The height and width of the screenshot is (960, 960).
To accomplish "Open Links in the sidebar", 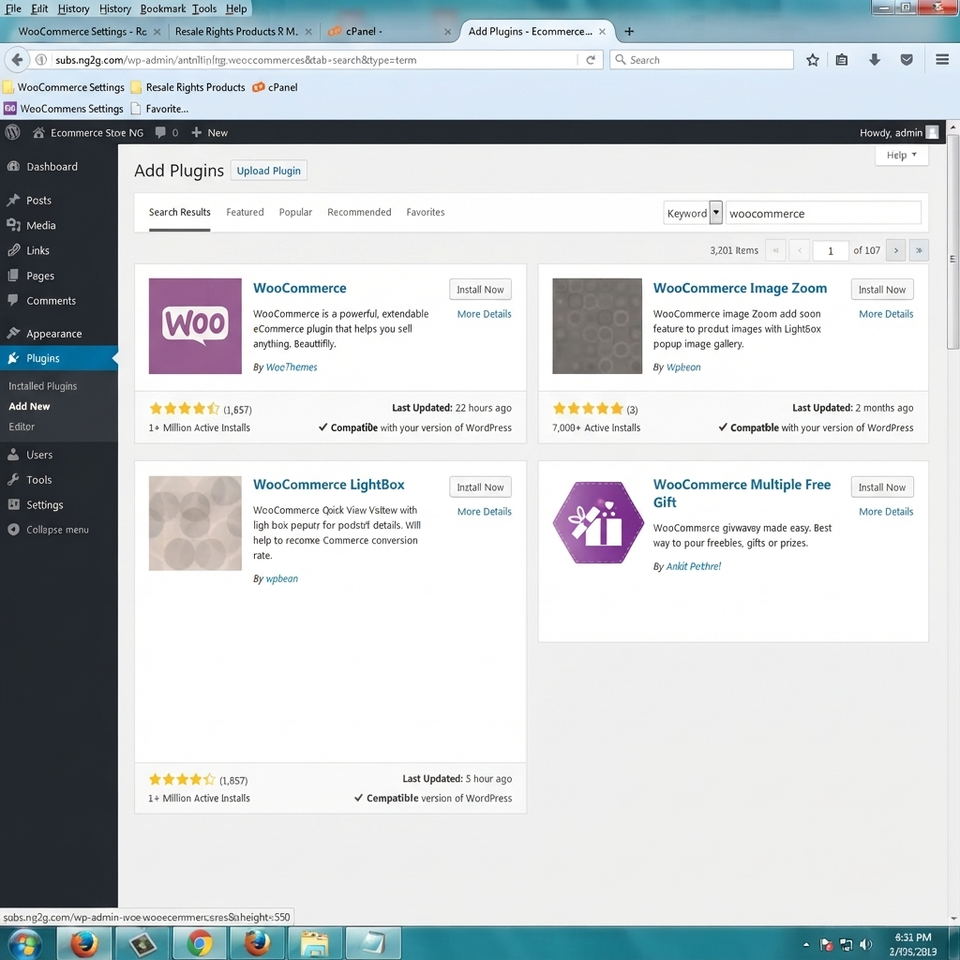I will (37, 250).
